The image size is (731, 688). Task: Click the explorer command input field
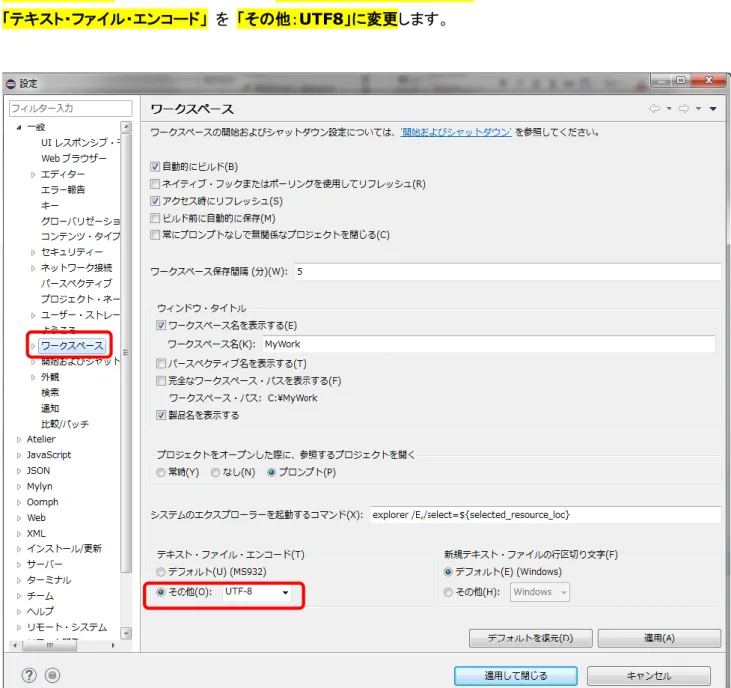pos(545,515)
